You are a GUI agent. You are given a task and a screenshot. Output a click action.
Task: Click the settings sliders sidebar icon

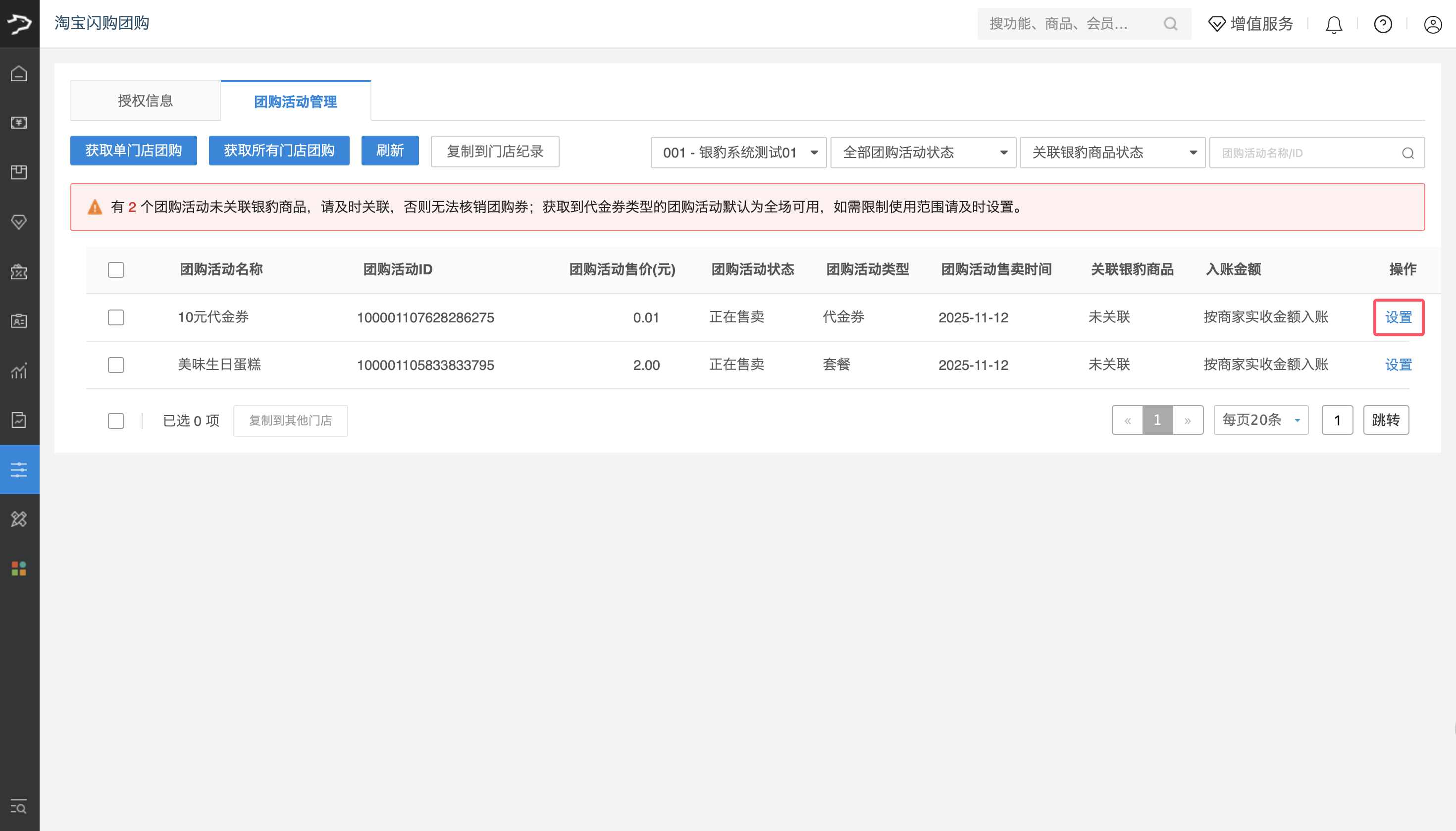(x=19, y=469)
